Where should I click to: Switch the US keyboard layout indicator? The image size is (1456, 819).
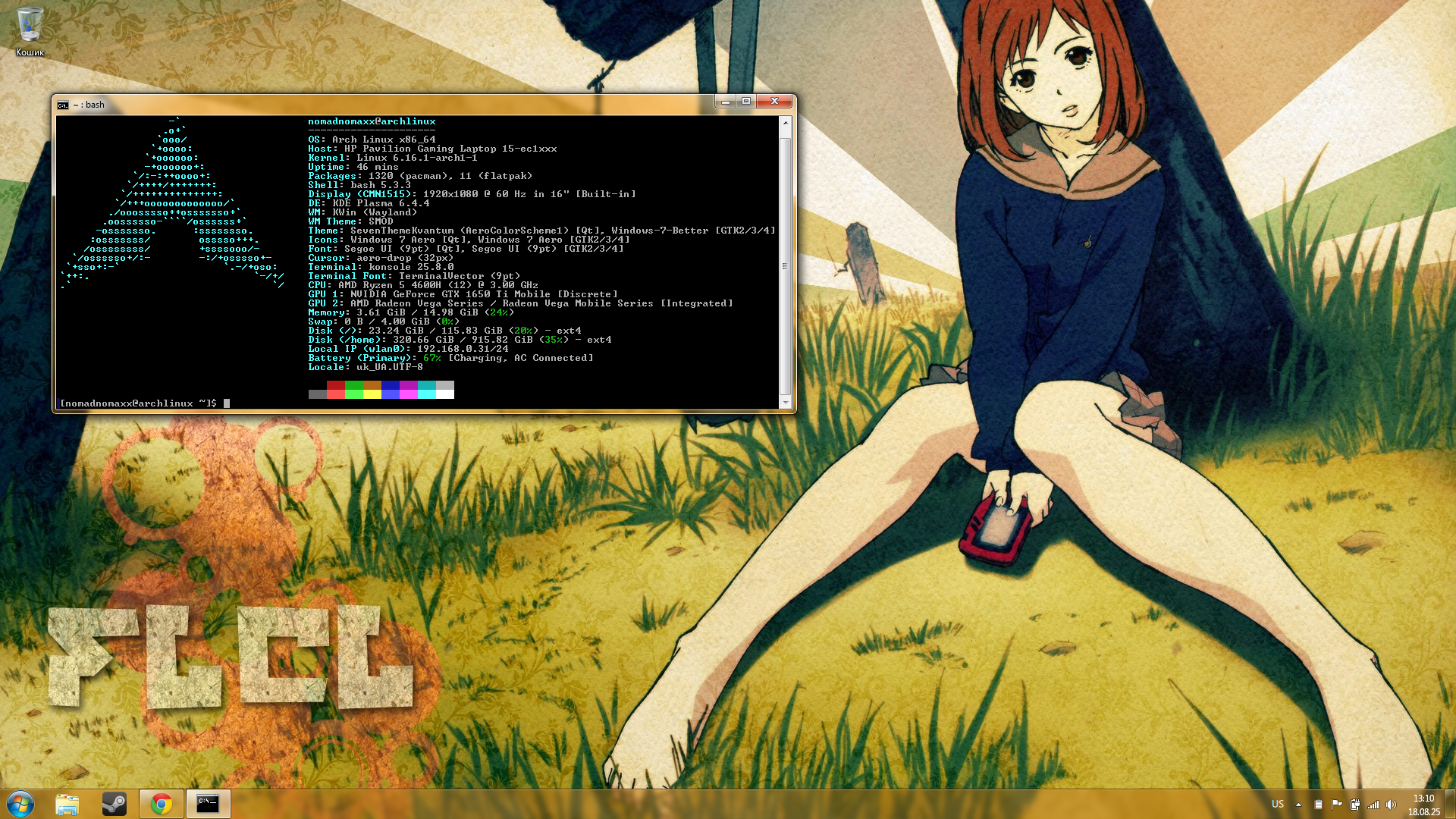1278,805
